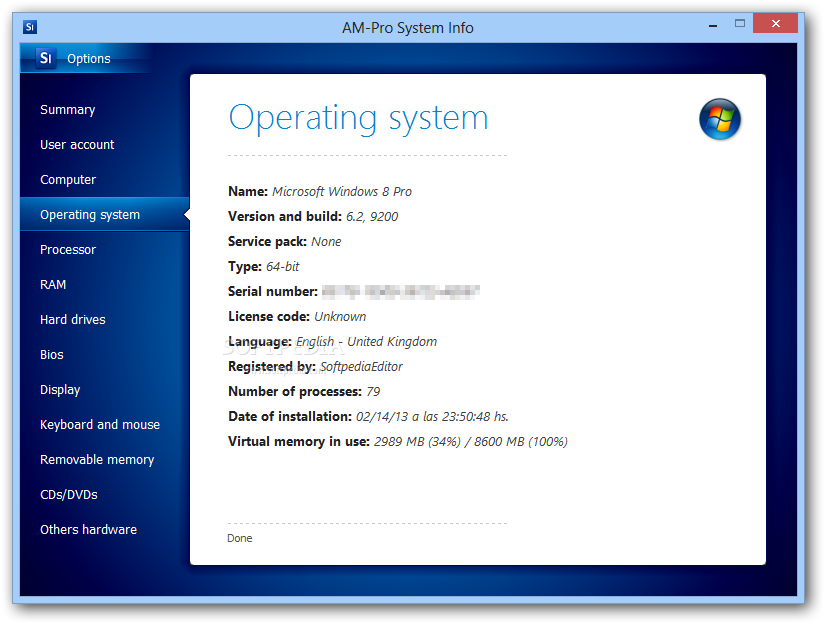Click the Windows logo orb icon
This screenshot has width=825, height=624.
719,119
